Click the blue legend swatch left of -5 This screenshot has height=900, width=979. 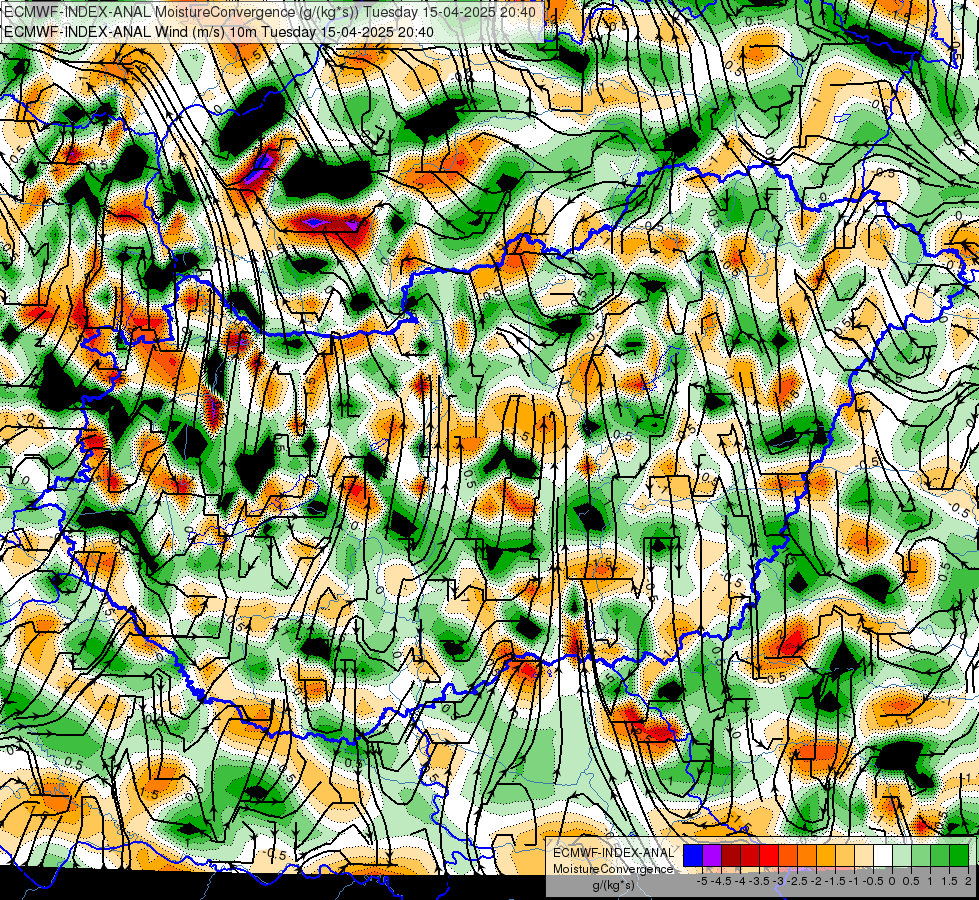693,855
